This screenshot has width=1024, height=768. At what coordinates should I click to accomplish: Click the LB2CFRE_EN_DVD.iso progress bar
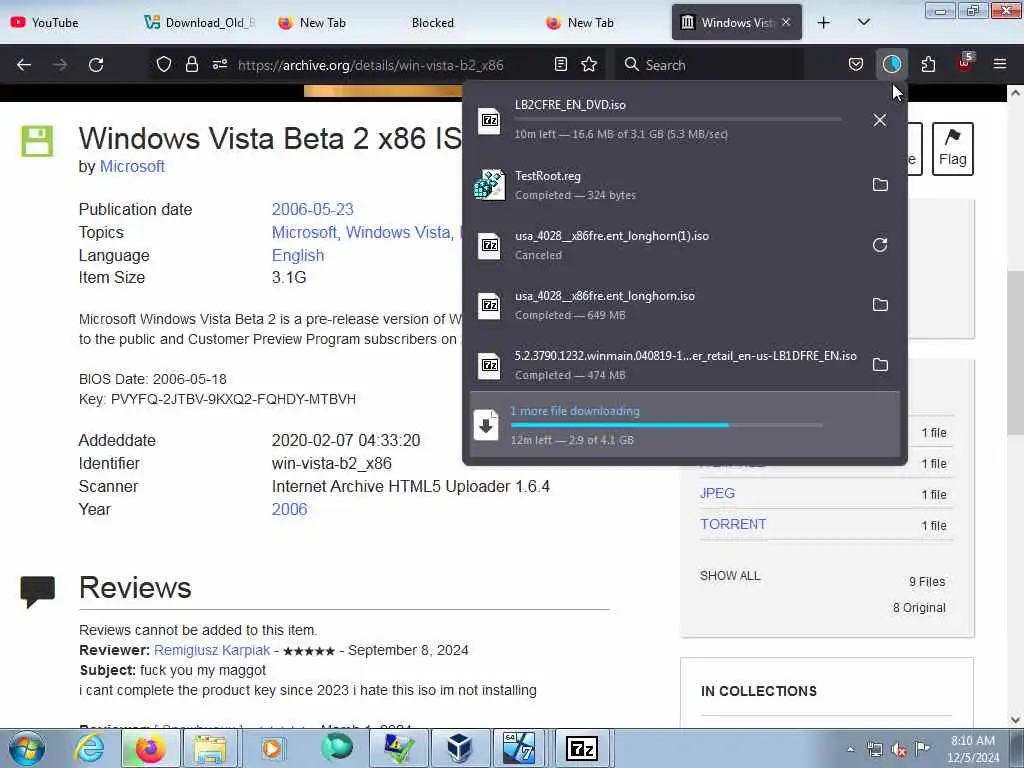(677, 119)
